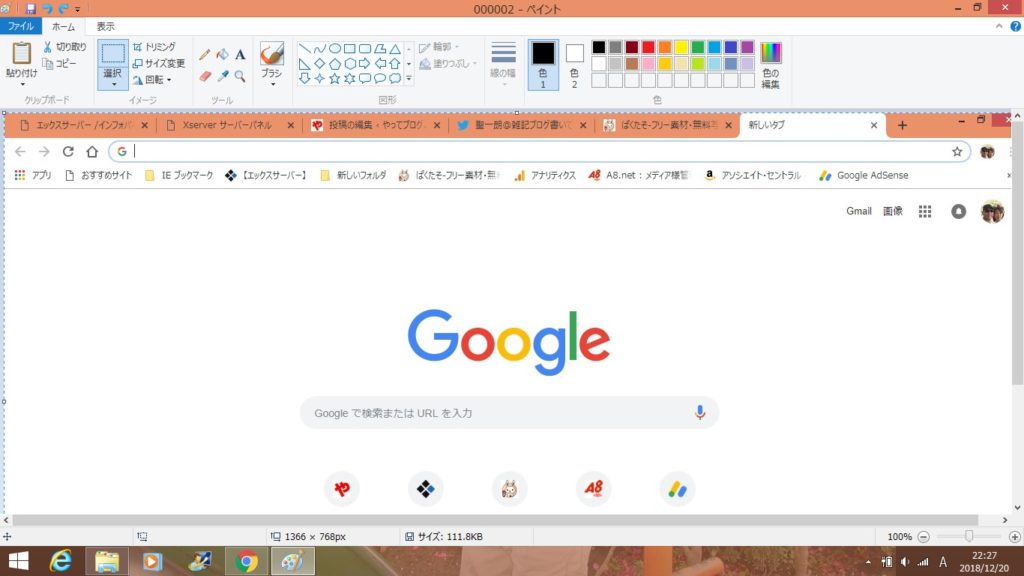Click the microphone voice search icon
The height and width of the screenshot is (576, 1024).
699,413
